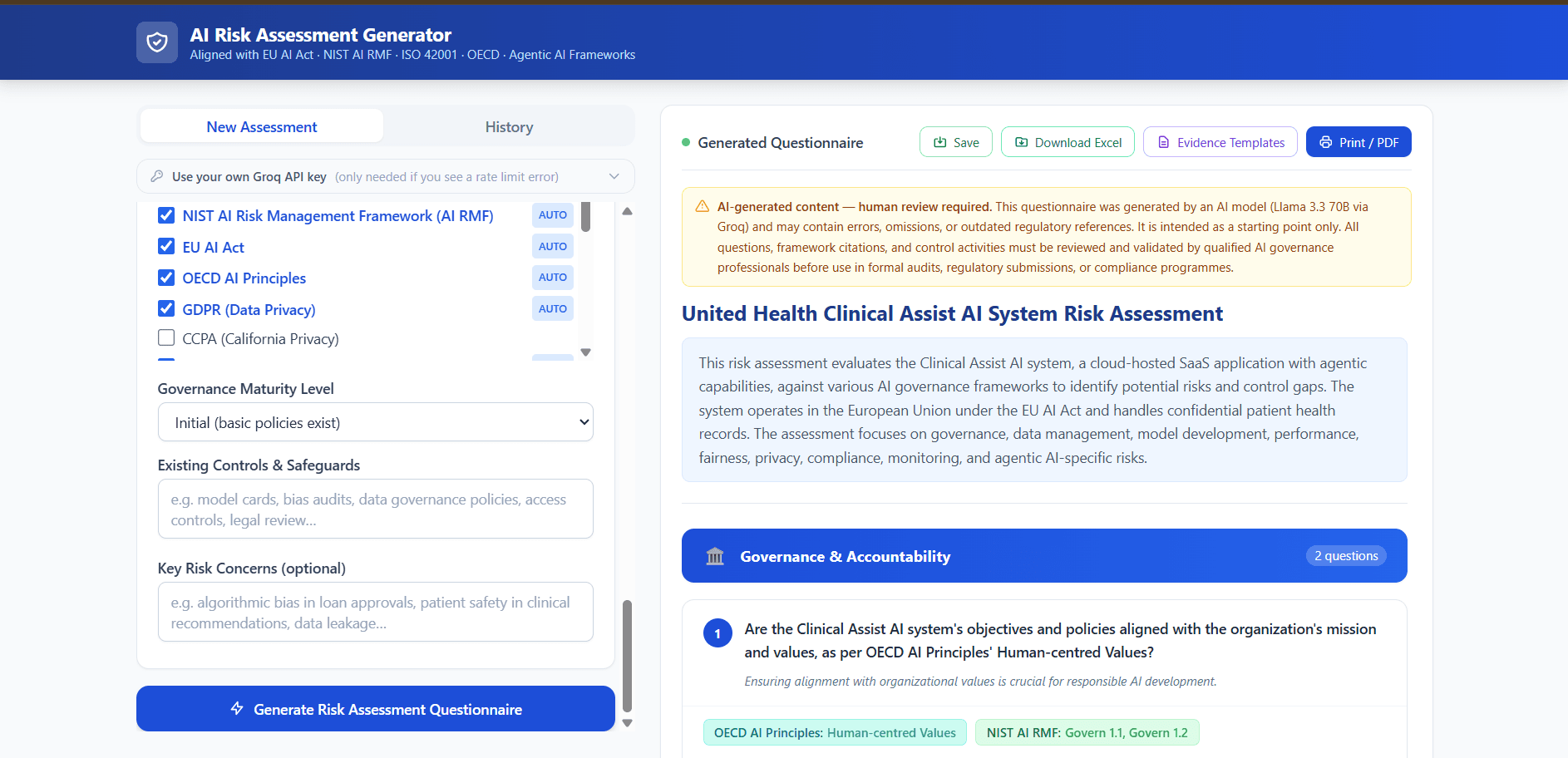The width and height of the screenshot is (1568, 758).
Task: Click the United Health Clinical Assist title
Action: (x=952, y=313)
